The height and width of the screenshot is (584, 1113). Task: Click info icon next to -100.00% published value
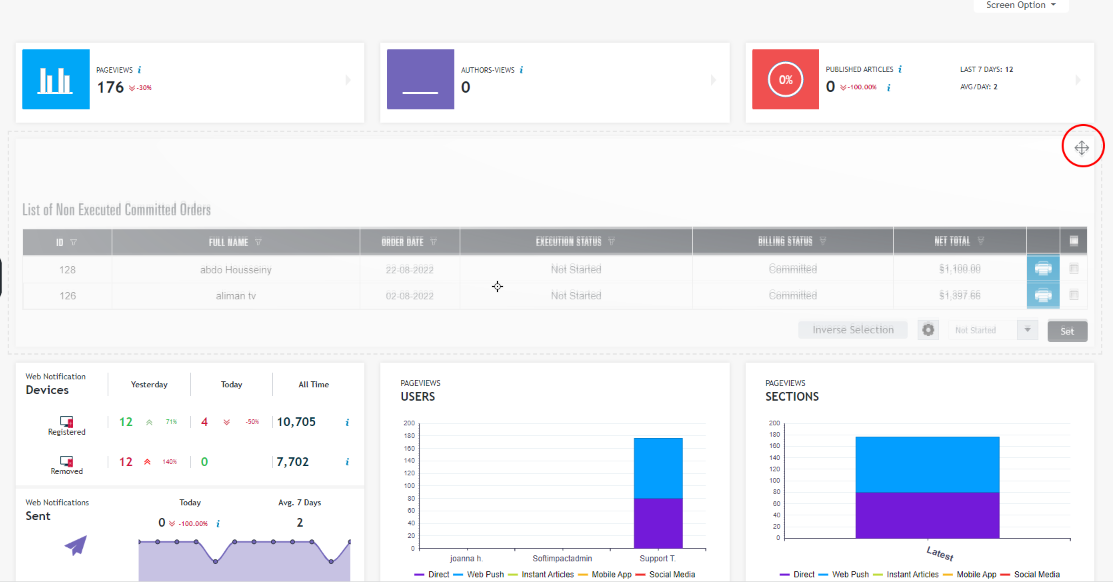[889, 87]
